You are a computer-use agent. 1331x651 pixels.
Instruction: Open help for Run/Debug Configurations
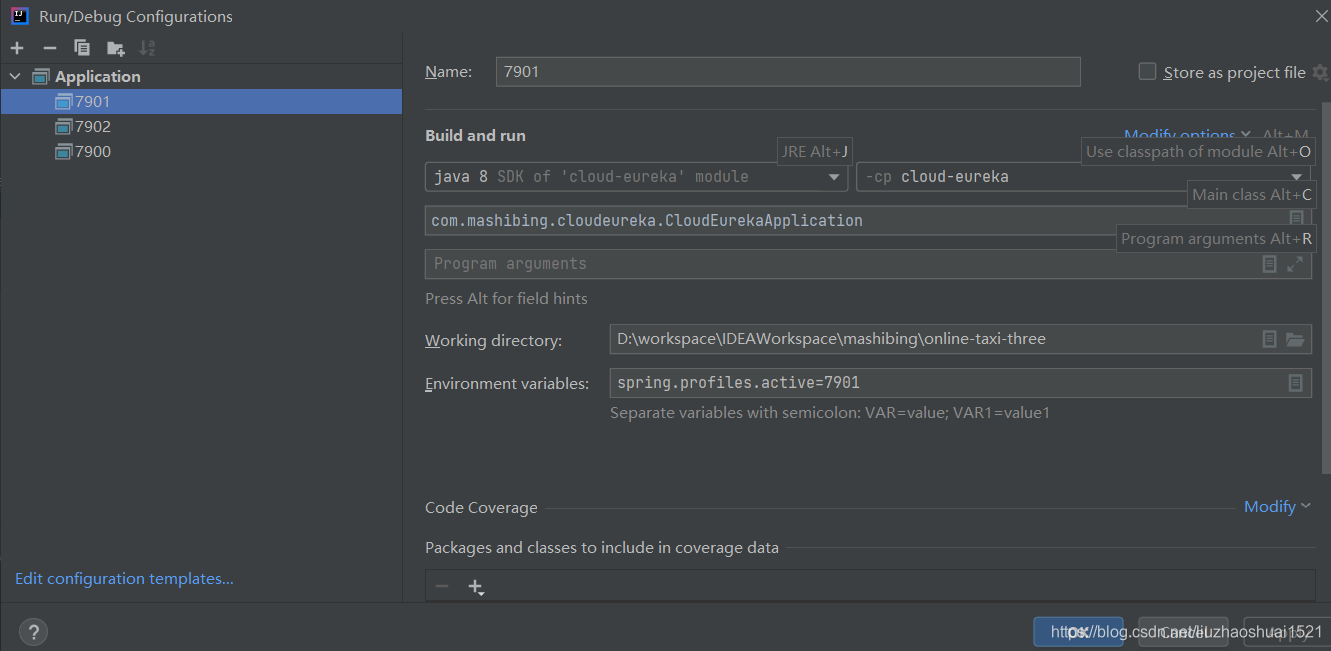33,631
